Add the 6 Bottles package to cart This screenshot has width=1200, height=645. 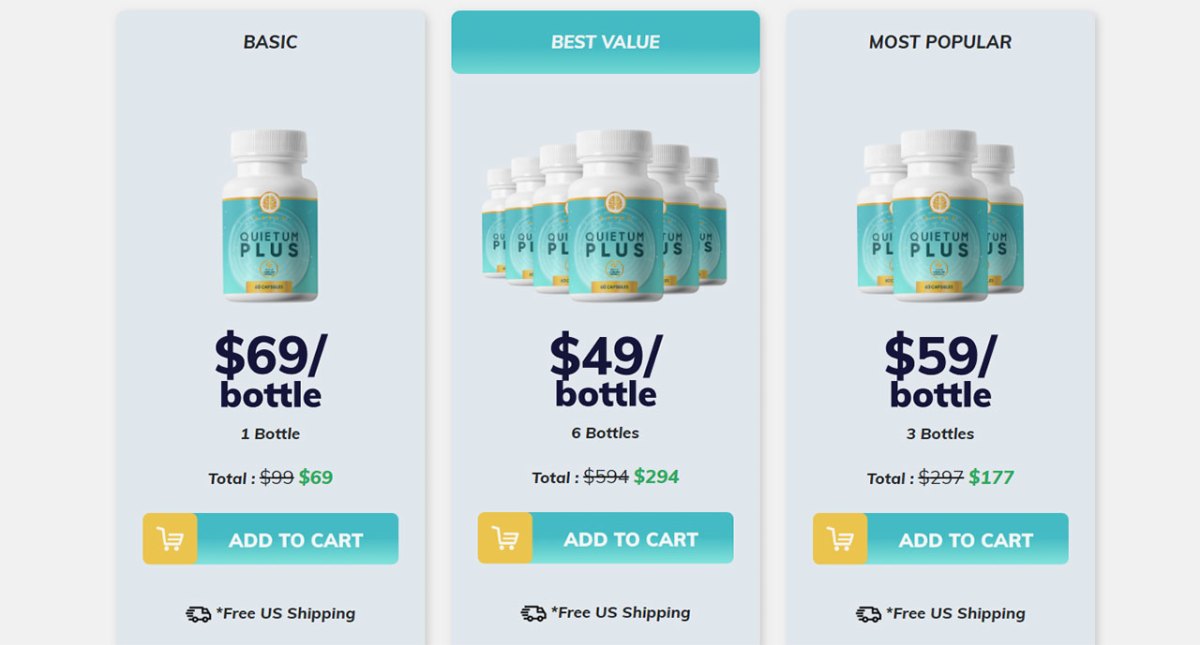click(631, 539)
